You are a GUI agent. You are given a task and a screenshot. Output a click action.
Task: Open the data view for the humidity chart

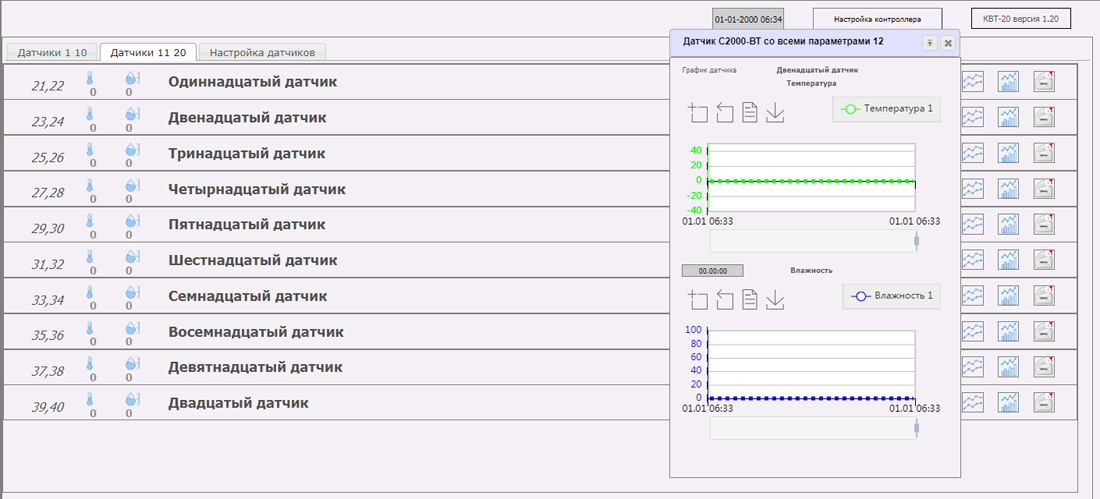pyautogui.click(x=750, y=300)
